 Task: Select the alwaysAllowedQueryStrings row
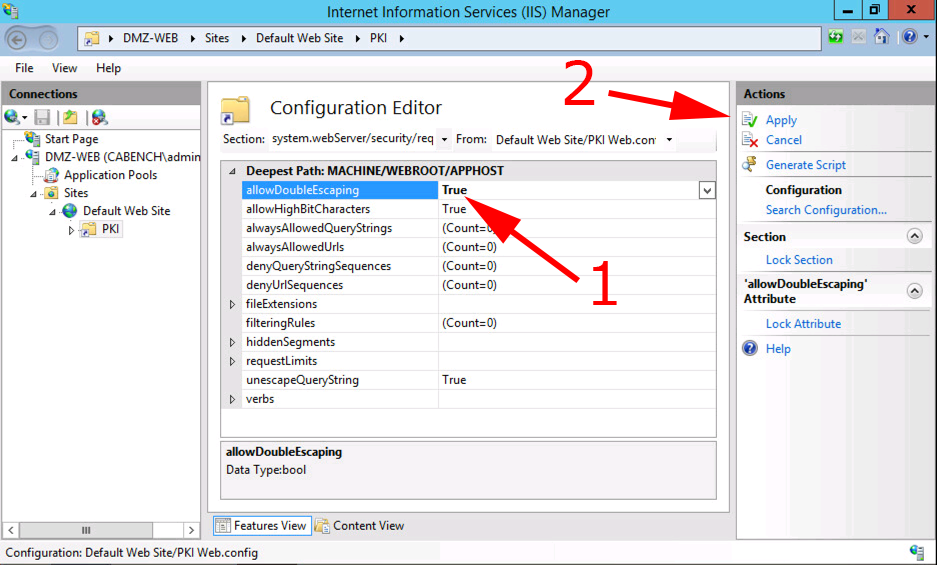479,228
